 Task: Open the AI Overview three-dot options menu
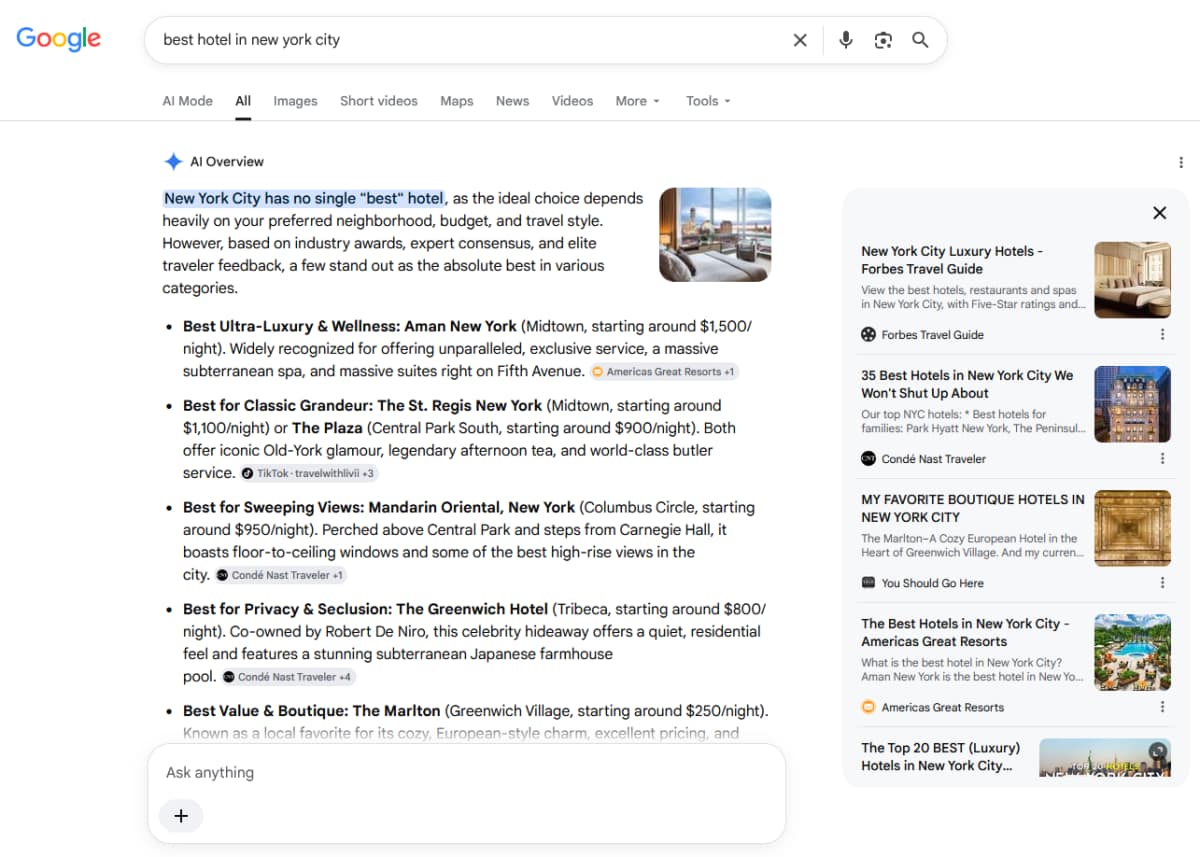pos(1181,162)
